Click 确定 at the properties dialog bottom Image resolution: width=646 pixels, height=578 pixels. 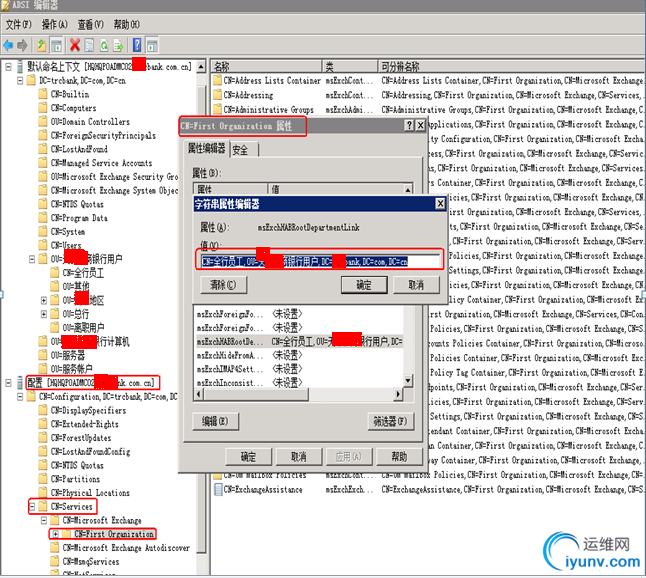pyautogui.click(x=248, y=456)
